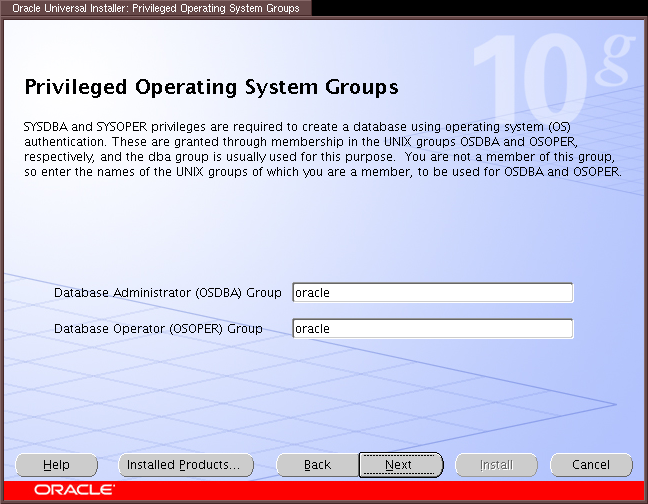Place cursor on 'oracle' text in OSDBA field
Viewport: 648px width, 504px height.
click(313, 293)
